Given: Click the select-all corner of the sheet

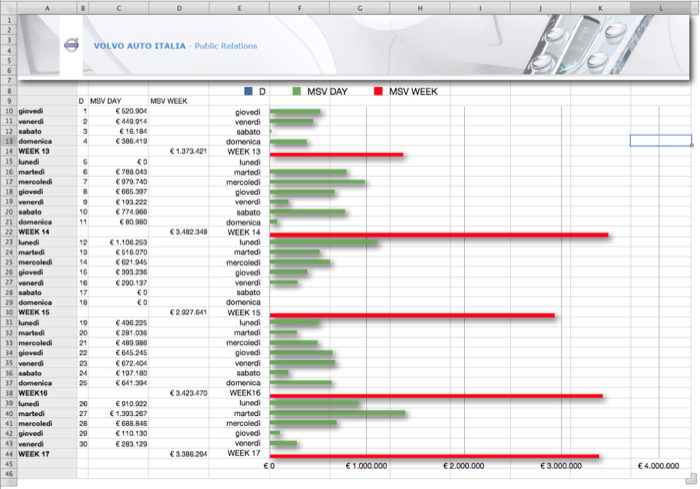Looking at the screenshot, I should coord(8,8).
